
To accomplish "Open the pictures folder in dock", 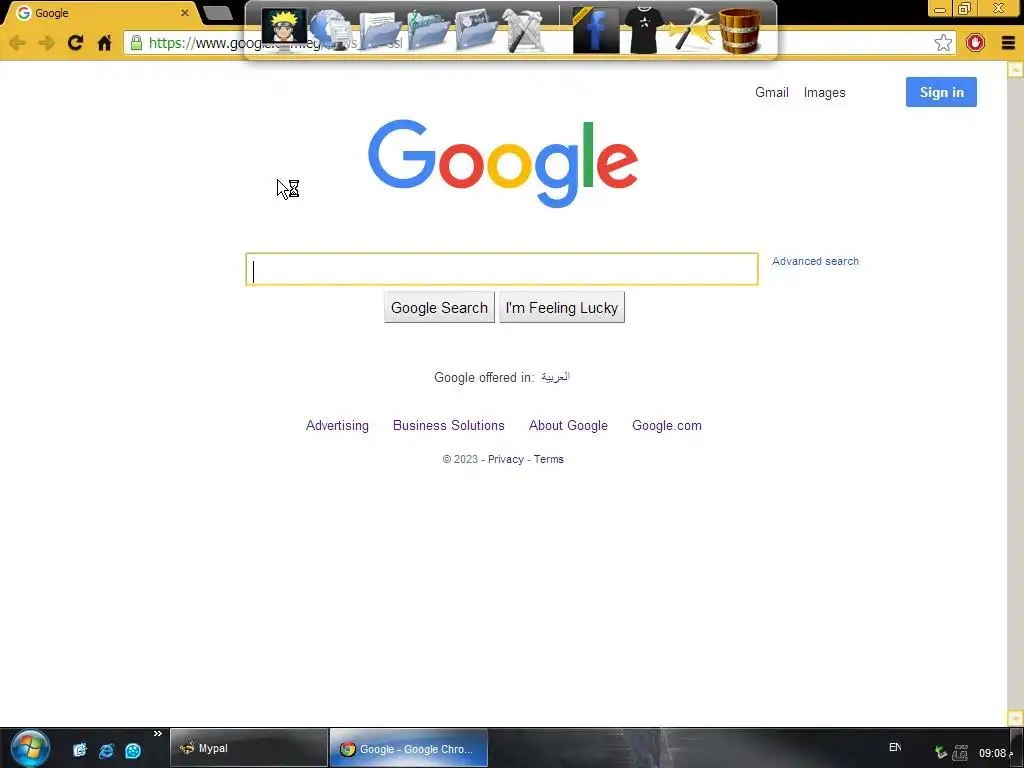I will coord(476,30).
